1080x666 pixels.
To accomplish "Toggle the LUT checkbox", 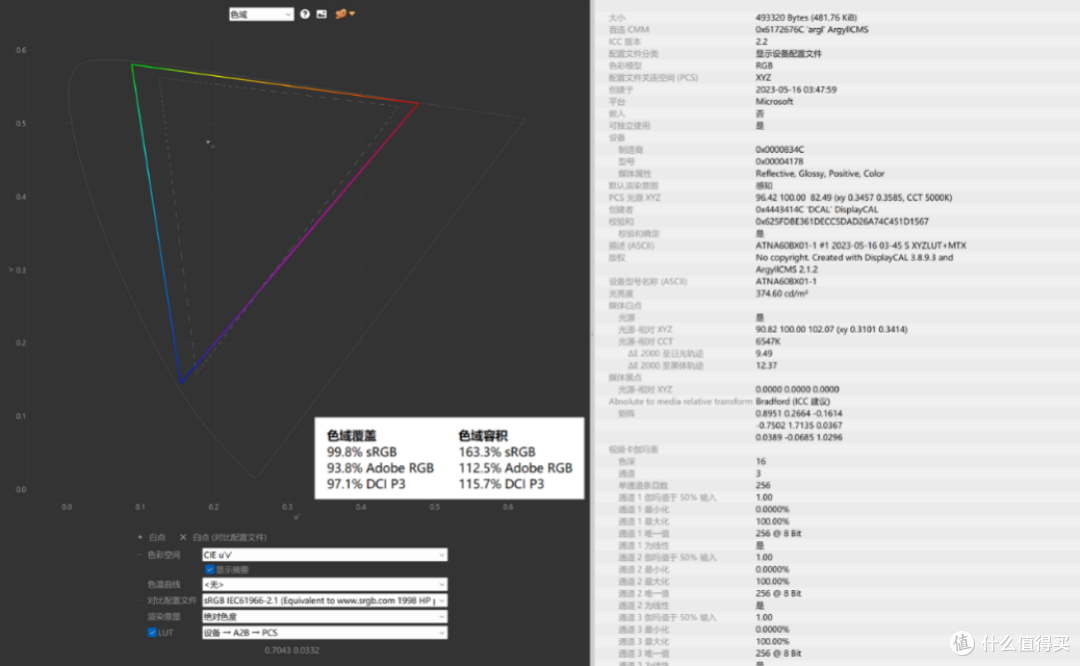I will 152,632.
